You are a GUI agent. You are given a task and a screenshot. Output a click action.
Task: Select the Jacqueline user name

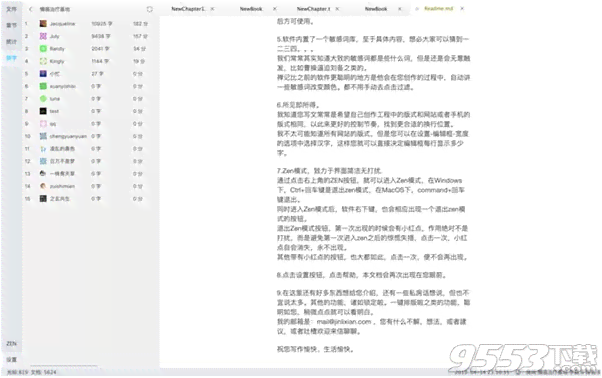tap(62, 24)
